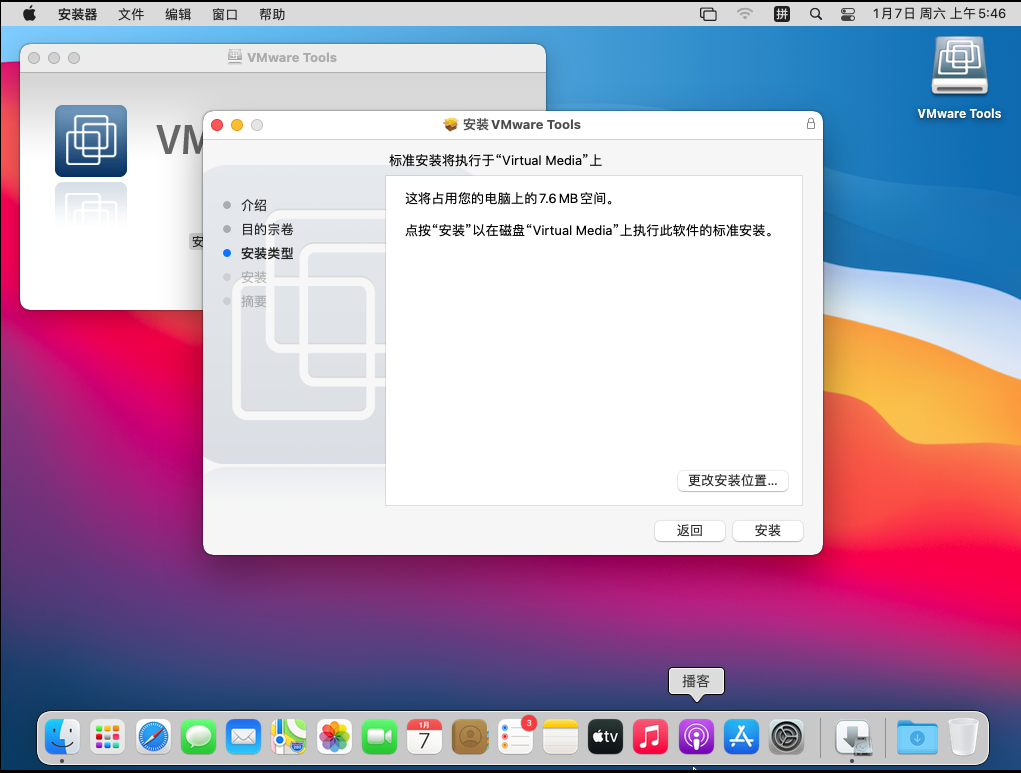The width and height of the screenshot is (1021, 773).
Task: Click the greyed 安装 step in sidebar
Action: click(x=253, y=277)
